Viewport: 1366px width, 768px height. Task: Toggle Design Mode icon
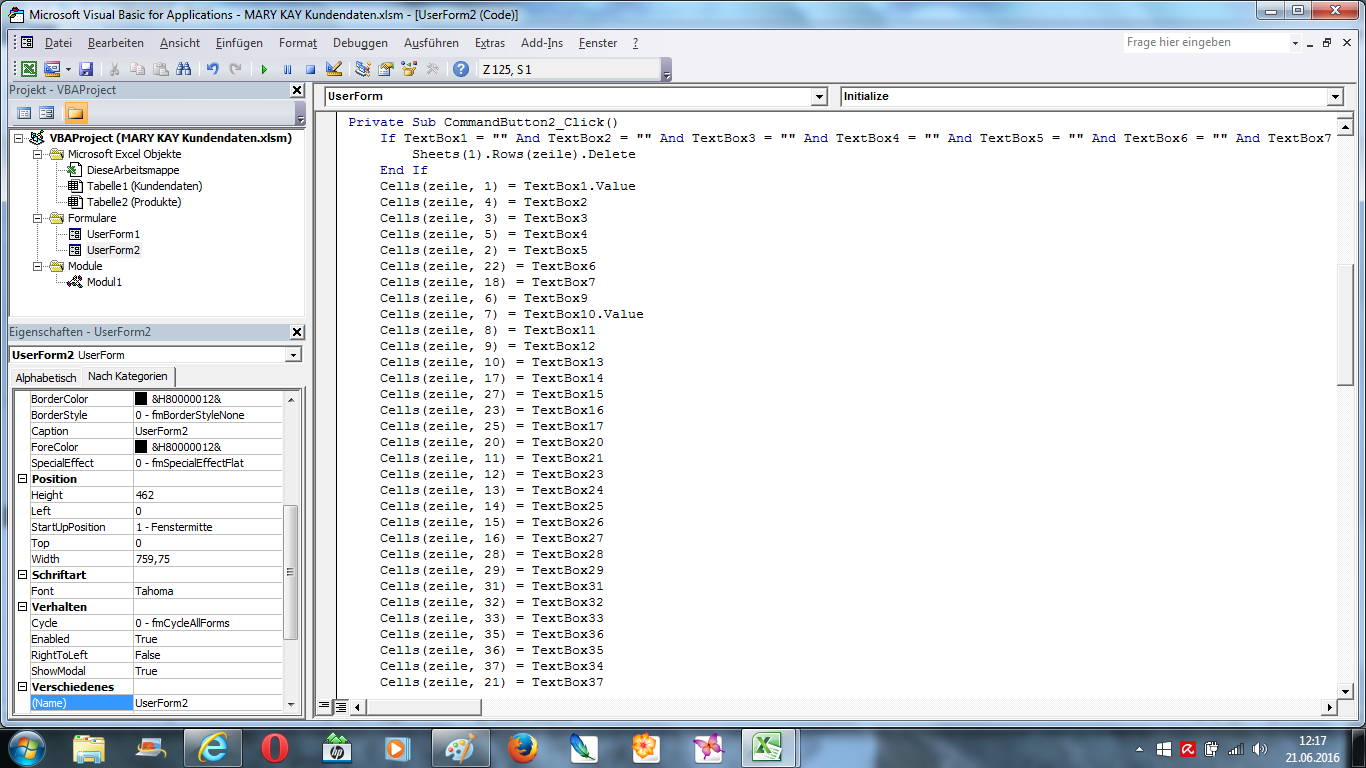click(334, 69)
